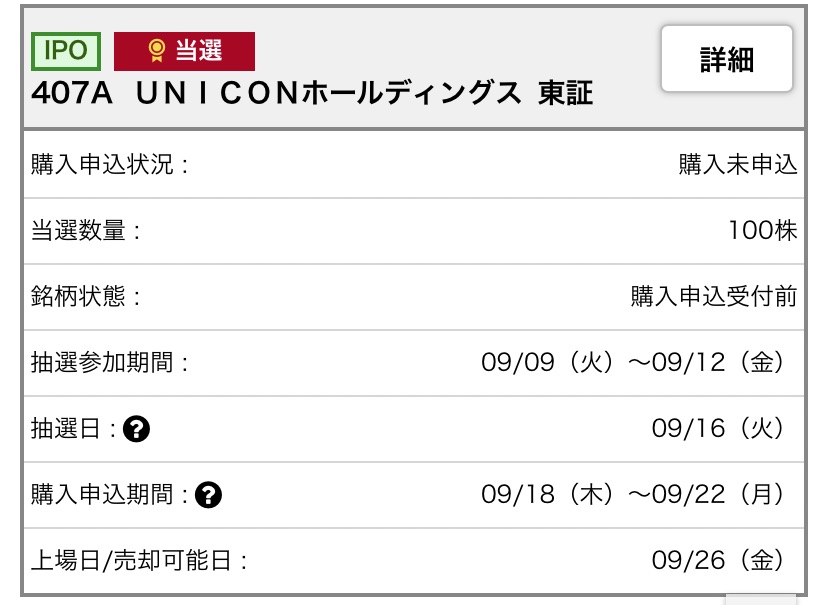The width and height of the screenshot is (828, 605).
Task: Click the help icon beside 抽選日
Action: pyautogui.click(x=136, y=429)
